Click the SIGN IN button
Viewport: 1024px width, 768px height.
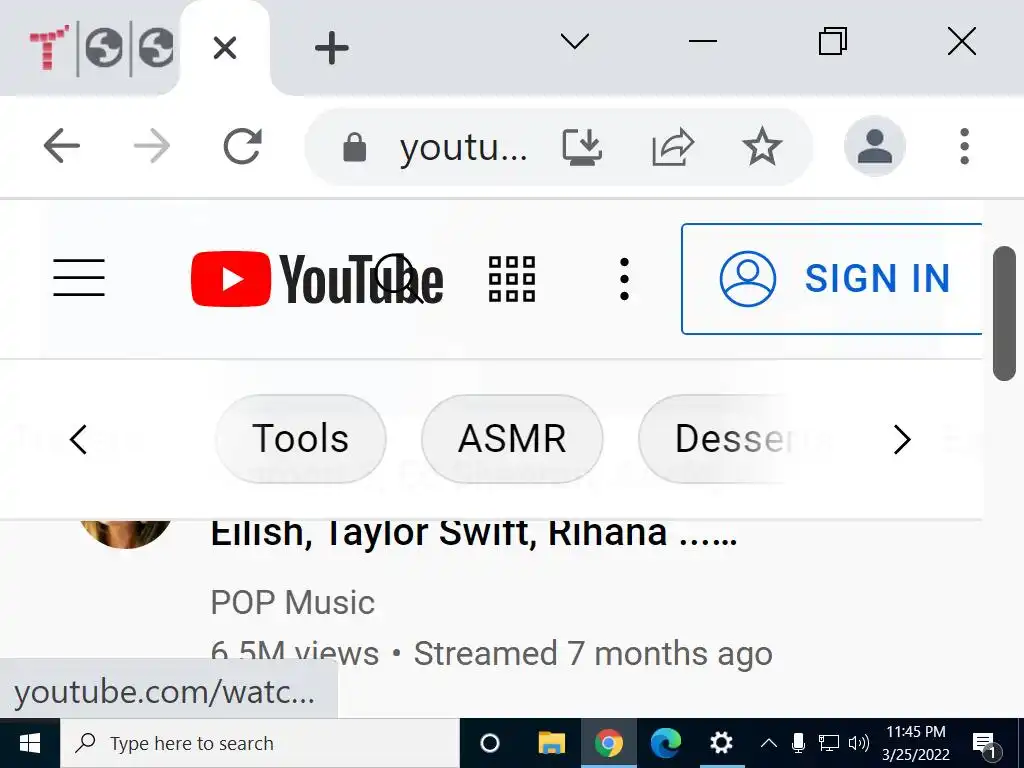[x=831, y=279]
